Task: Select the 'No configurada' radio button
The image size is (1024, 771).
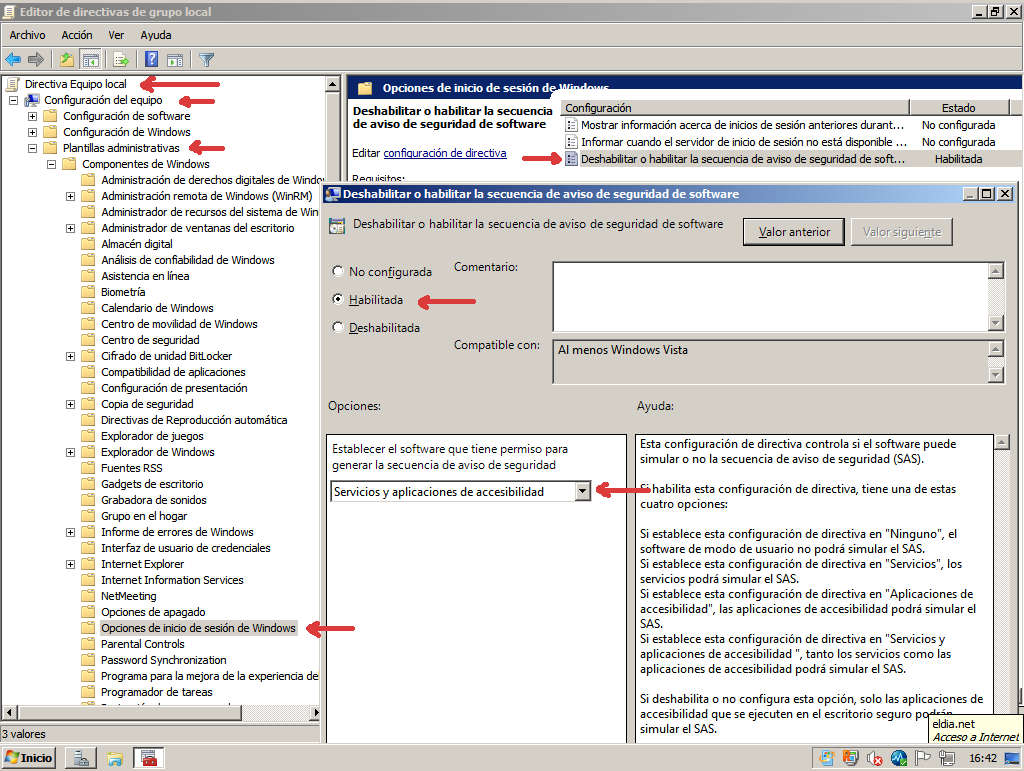Action: (x=338, y=272)
